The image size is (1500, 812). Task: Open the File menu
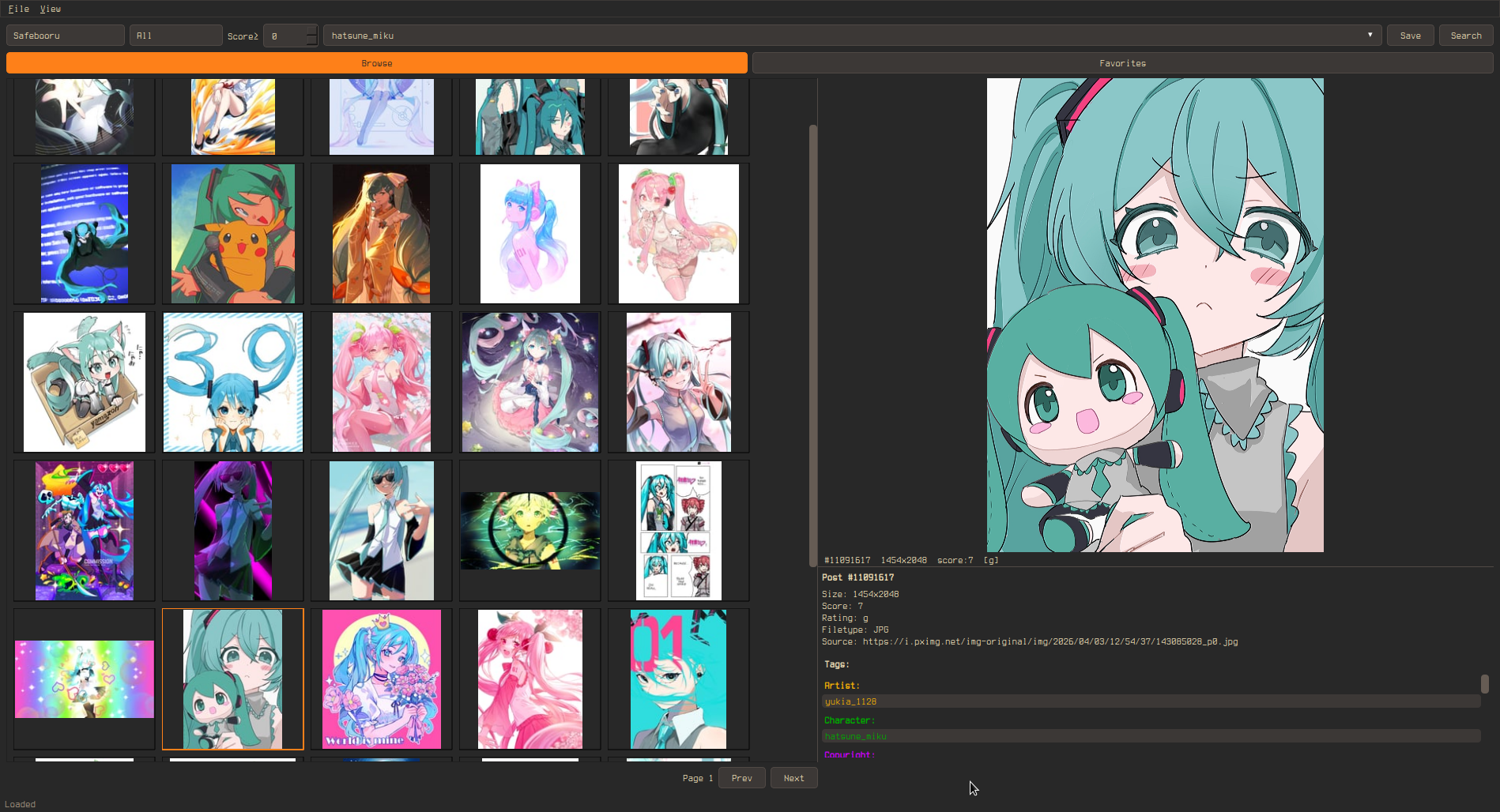(x=18, y=9)
